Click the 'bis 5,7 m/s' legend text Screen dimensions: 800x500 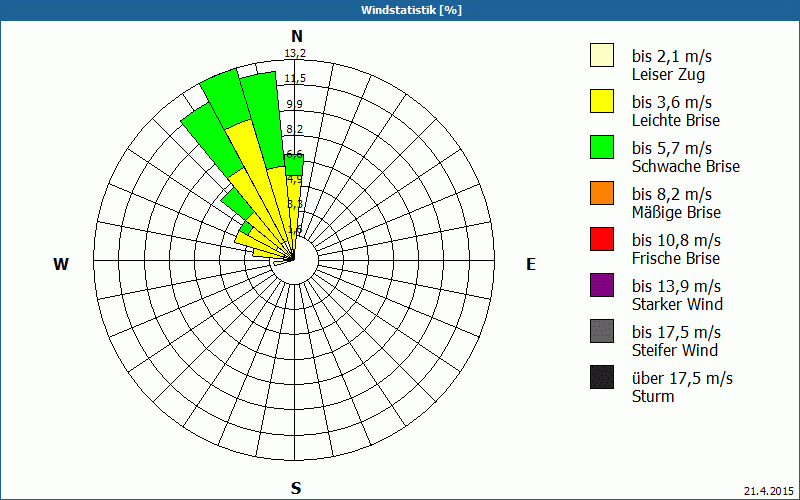671,148
